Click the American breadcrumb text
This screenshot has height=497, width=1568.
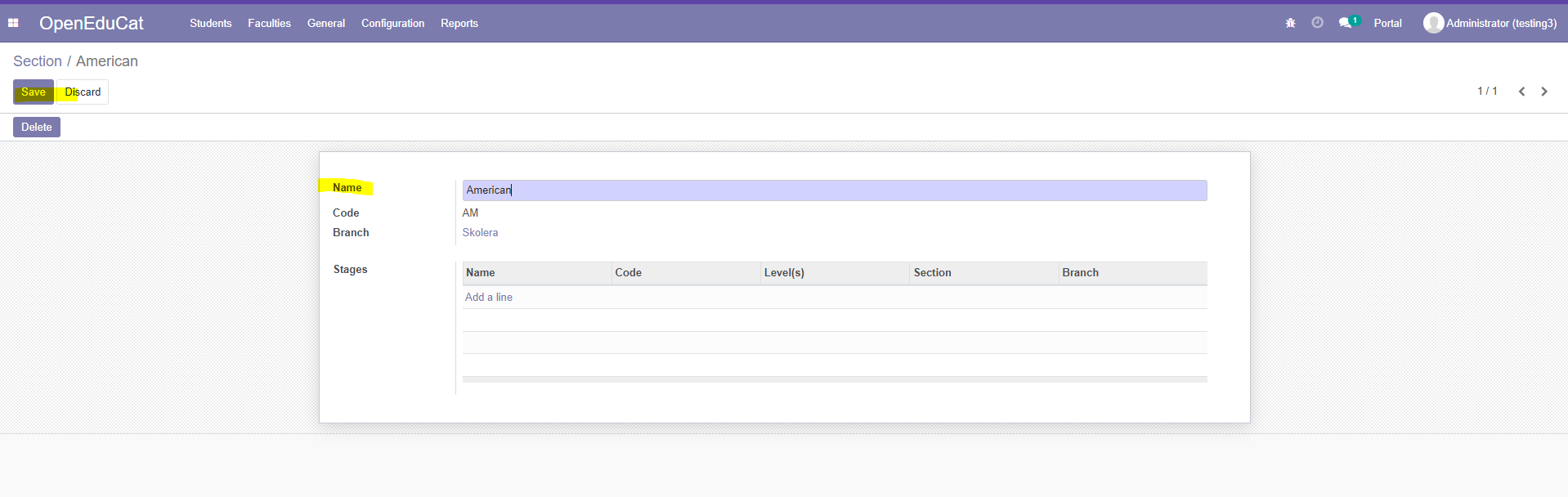107,61
